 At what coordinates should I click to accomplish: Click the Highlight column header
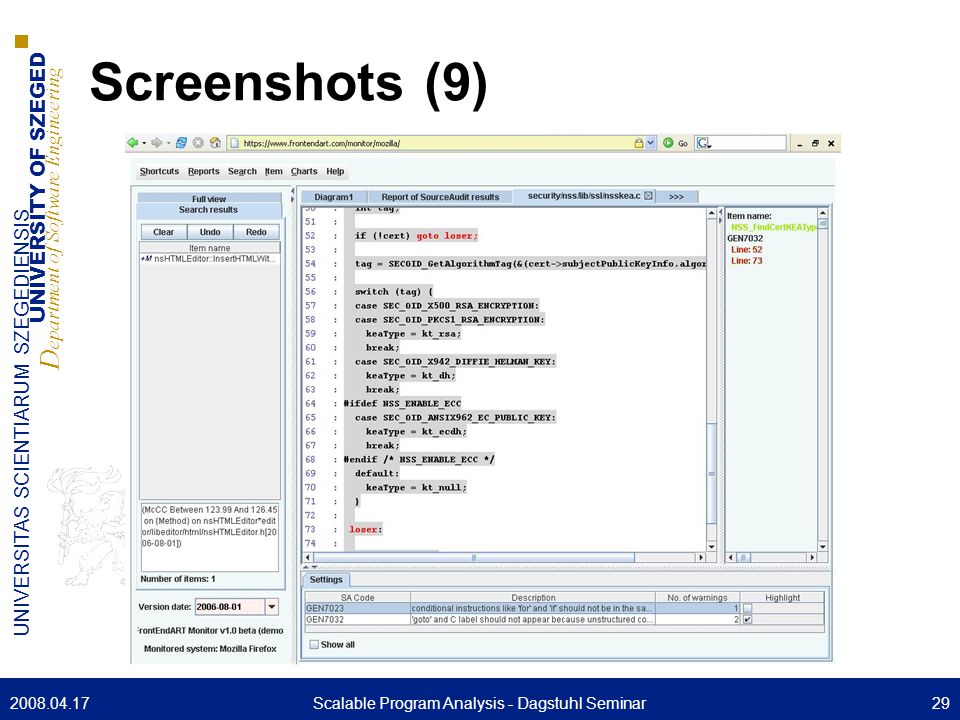[x=782, y=598]
